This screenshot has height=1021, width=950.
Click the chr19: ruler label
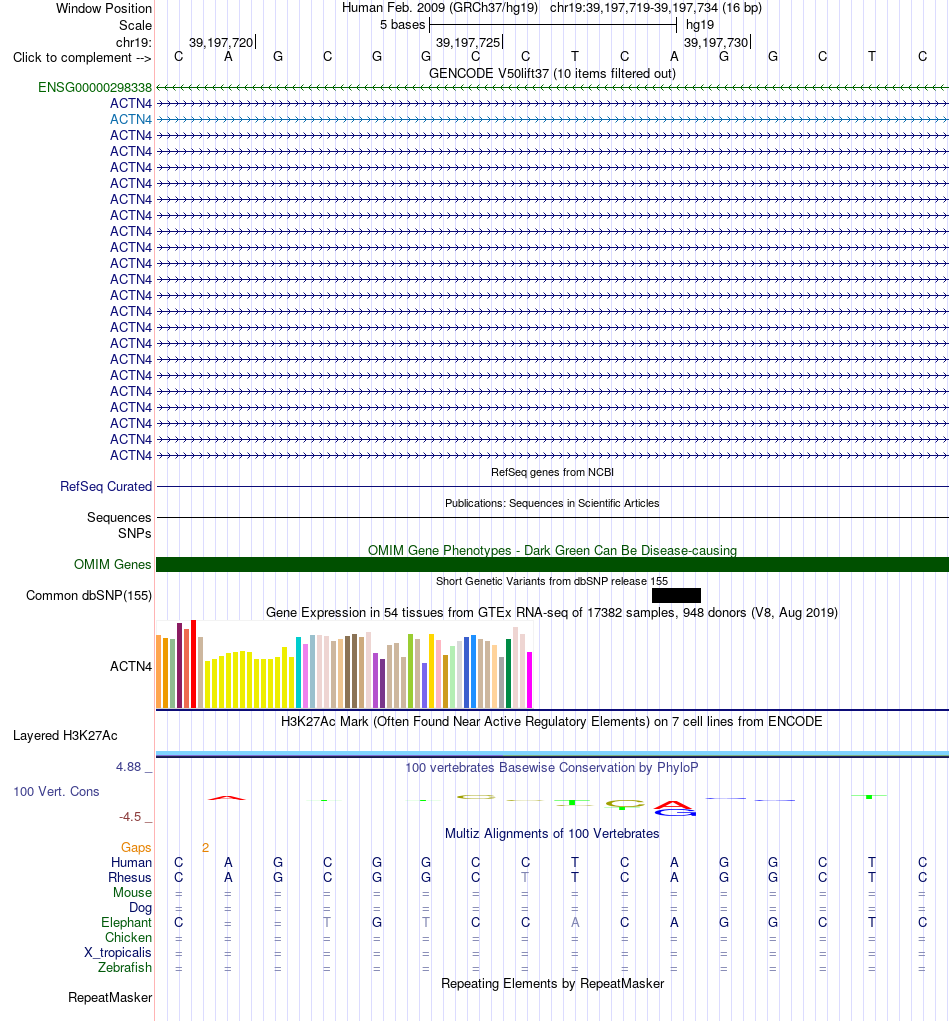[x=133, y=42]
